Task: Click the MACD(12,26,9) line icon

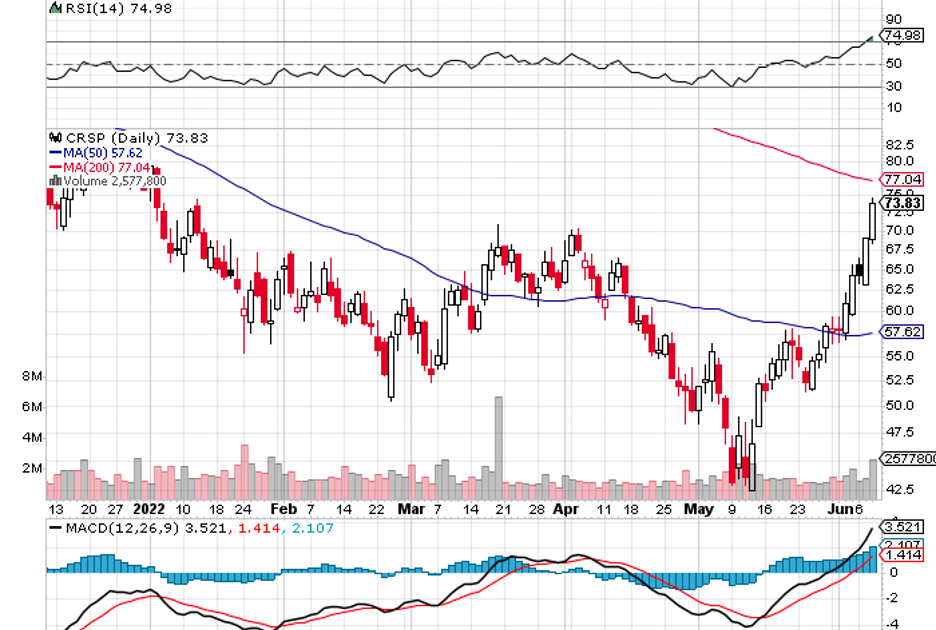Action: pyautogui.click(x=54, y=527)
